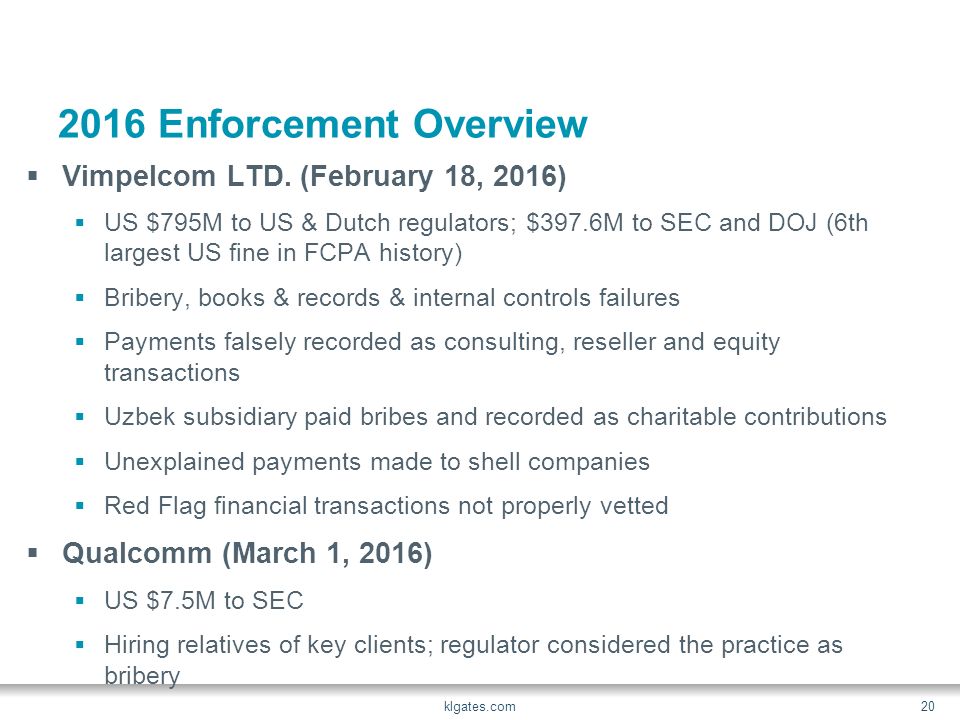Click the blue bullet before 'US $7.5M to SEC'
The height and width of the screenshot is (720, 960).
(80, 601)
